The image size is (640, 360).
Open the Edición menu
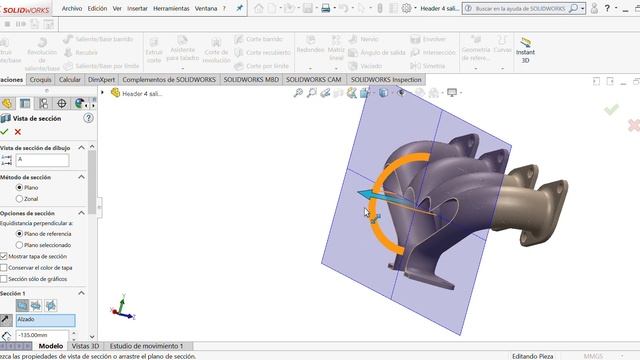[x=97, y=8]
